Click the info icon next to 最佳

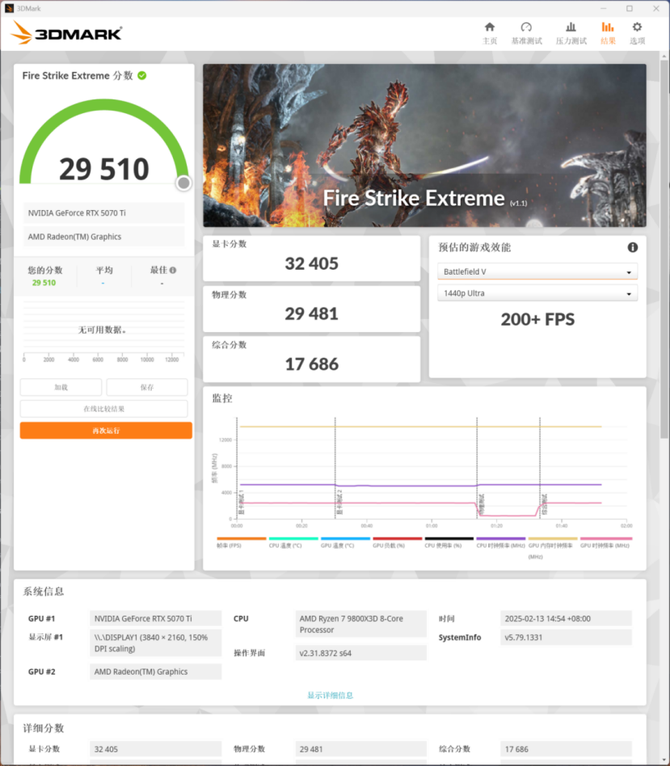click(x=173, y=270)
